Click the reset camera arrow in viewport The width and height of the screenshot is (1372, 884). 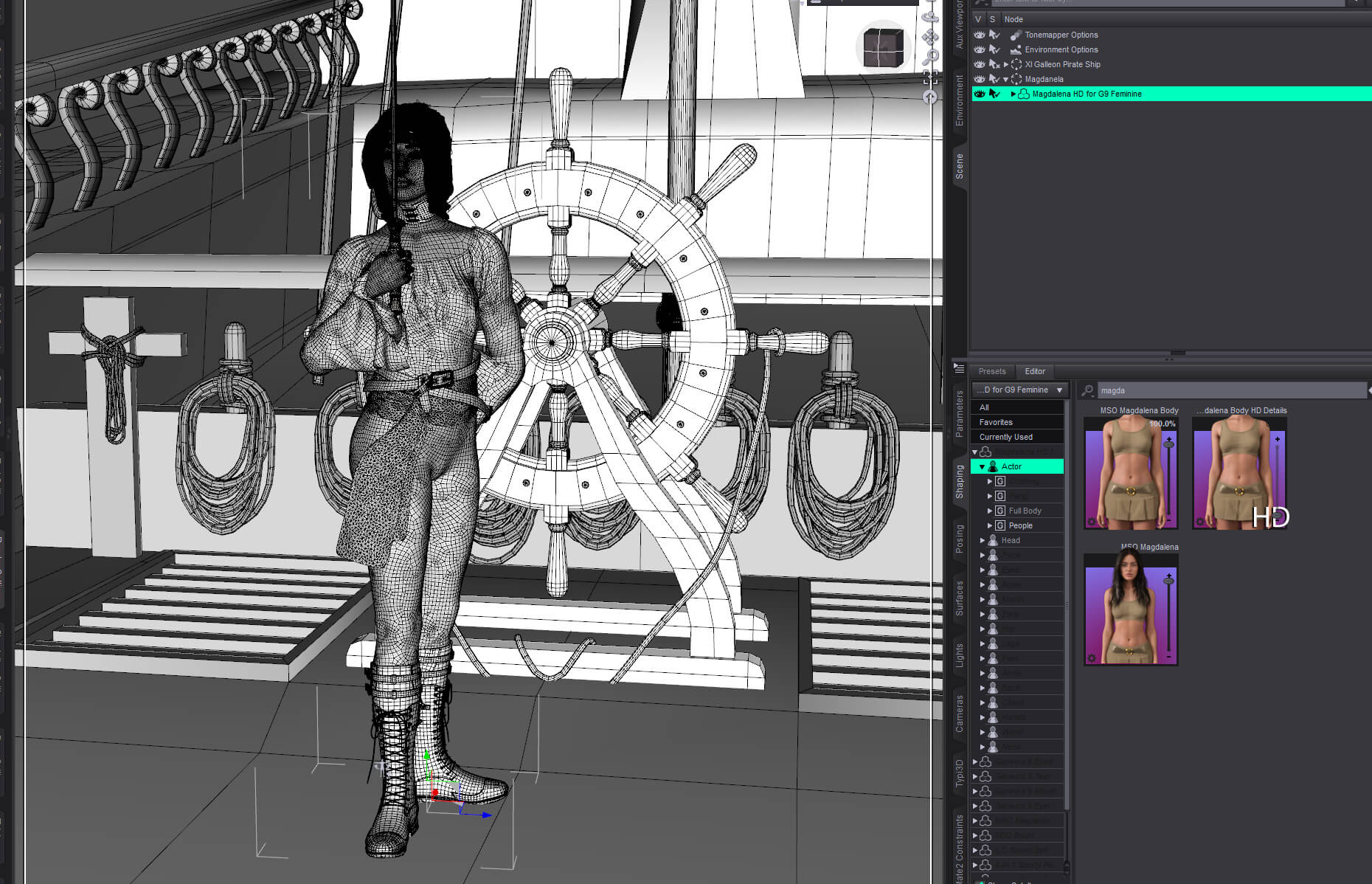[930, 97]
